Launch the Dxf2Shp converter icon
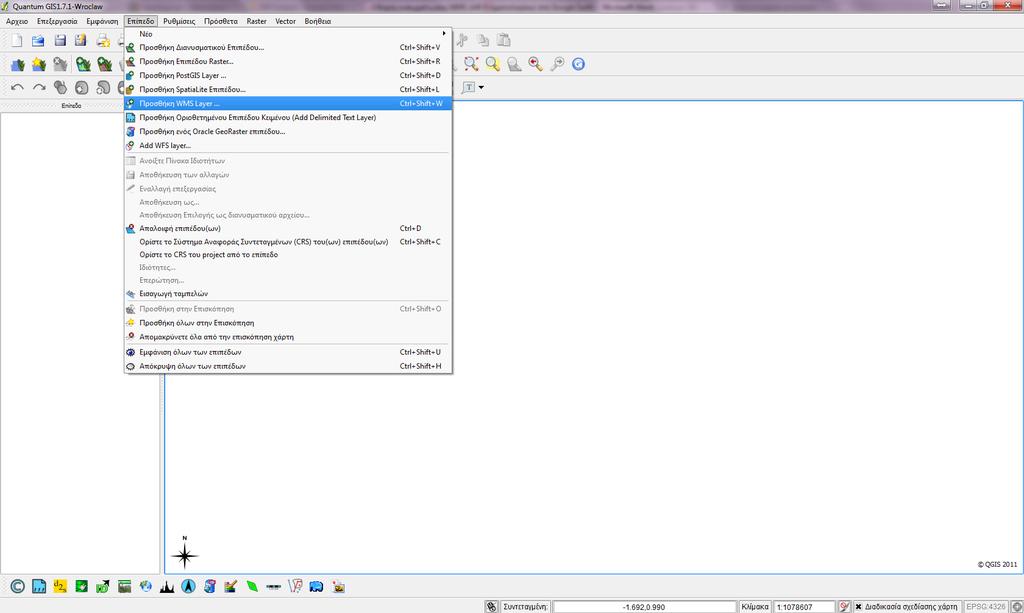 pyautogui.click(x=60, y=586)
